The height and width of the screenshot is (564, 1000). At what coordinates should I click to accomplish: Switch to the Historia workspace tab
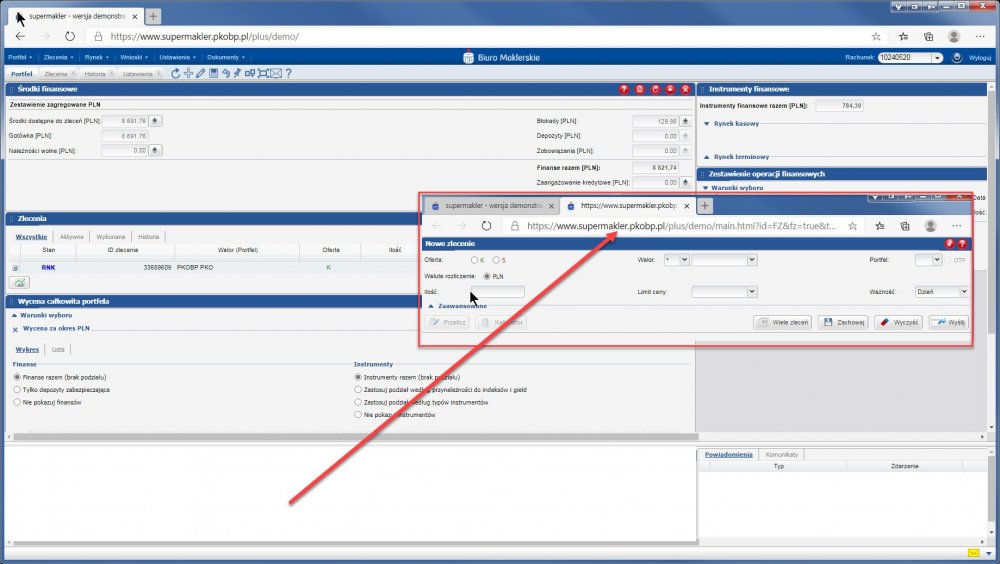pos(95,74)
